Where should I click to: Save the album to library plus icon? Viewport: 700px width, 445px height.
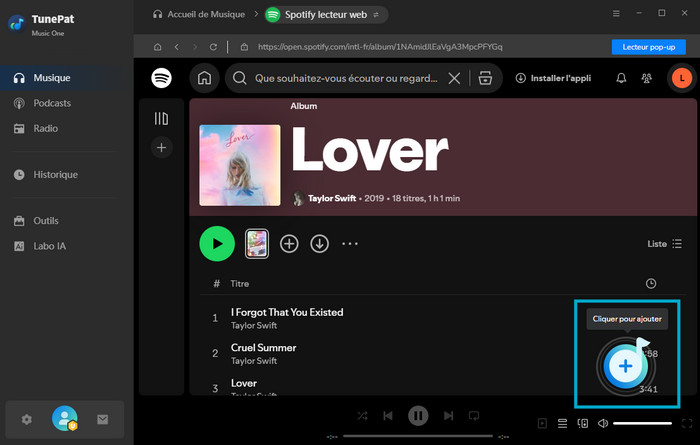[289, 244]
